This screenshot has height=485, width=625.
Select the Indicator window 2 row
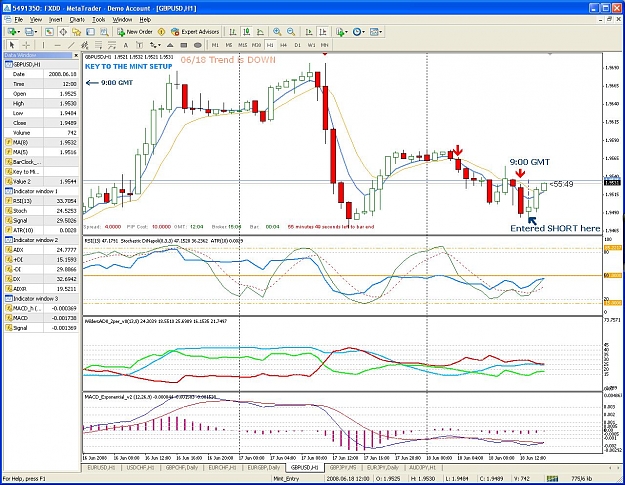click(x=41, y=240)
